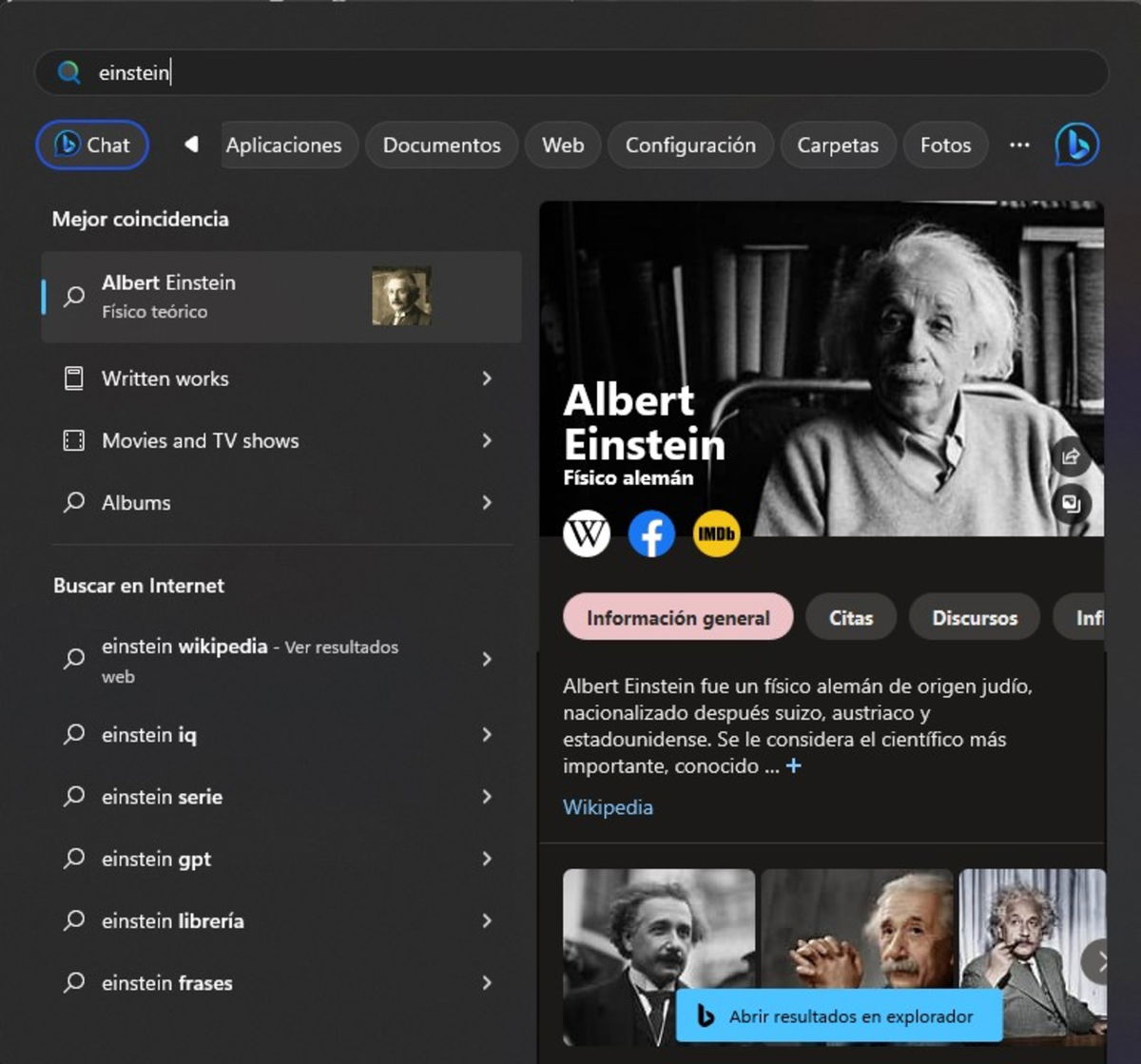The width and height of the screenshot is (1141, 1064).
Task: Open Einstein's Facebook profile icon
Action: click(651, 533)
